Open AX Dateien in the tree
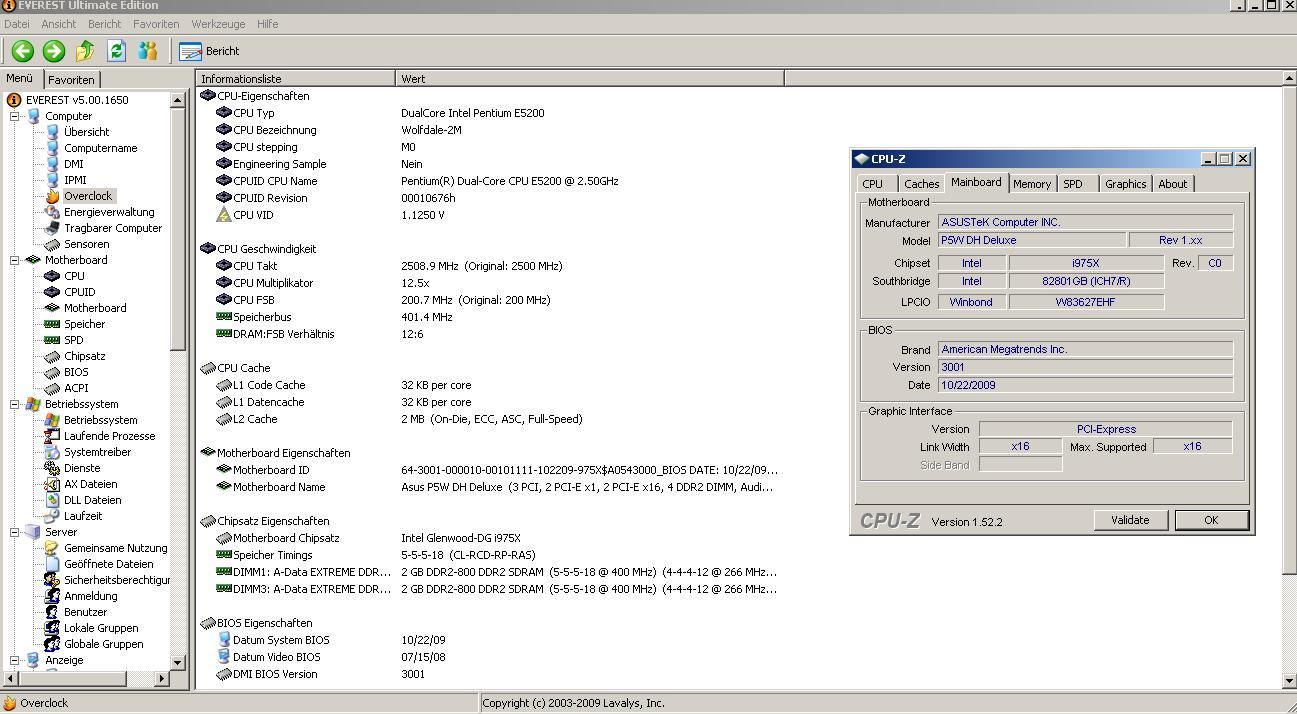The image size is (1297, 714). click(x=90, y=484)
